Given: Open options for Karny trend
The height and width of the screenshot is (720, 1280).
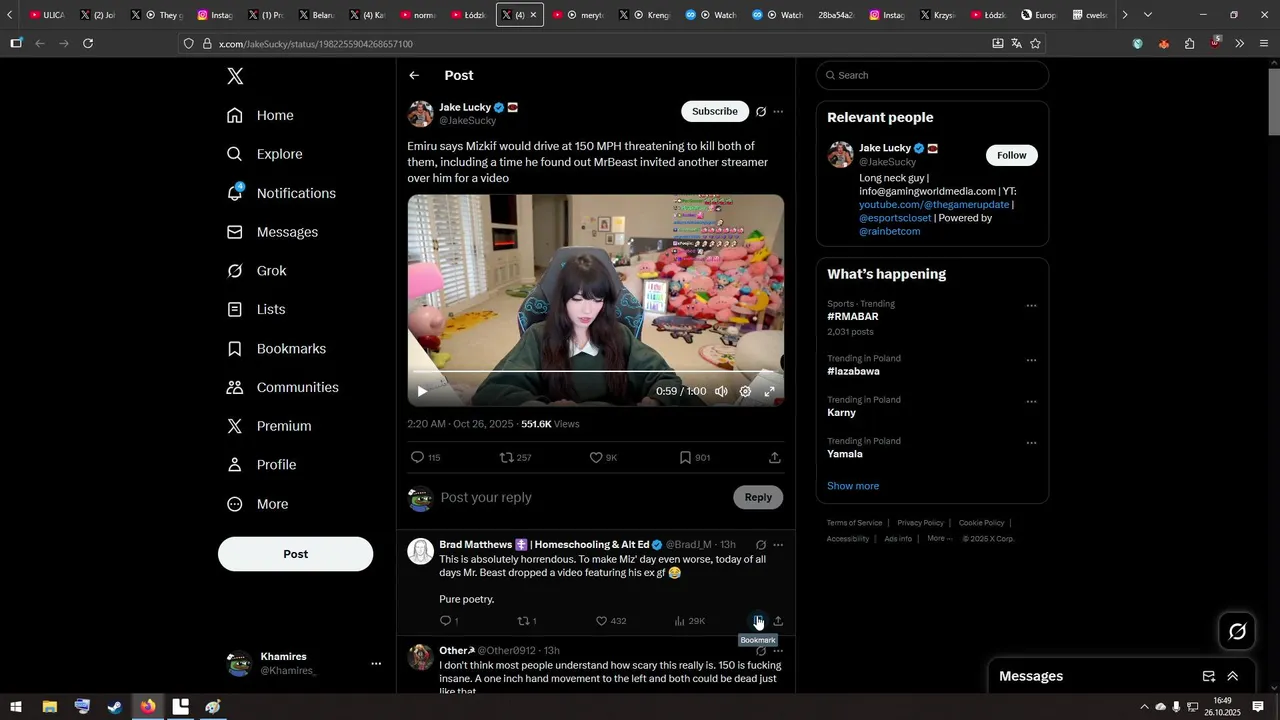Looking at the screenshot, I should coord(1031,402).
